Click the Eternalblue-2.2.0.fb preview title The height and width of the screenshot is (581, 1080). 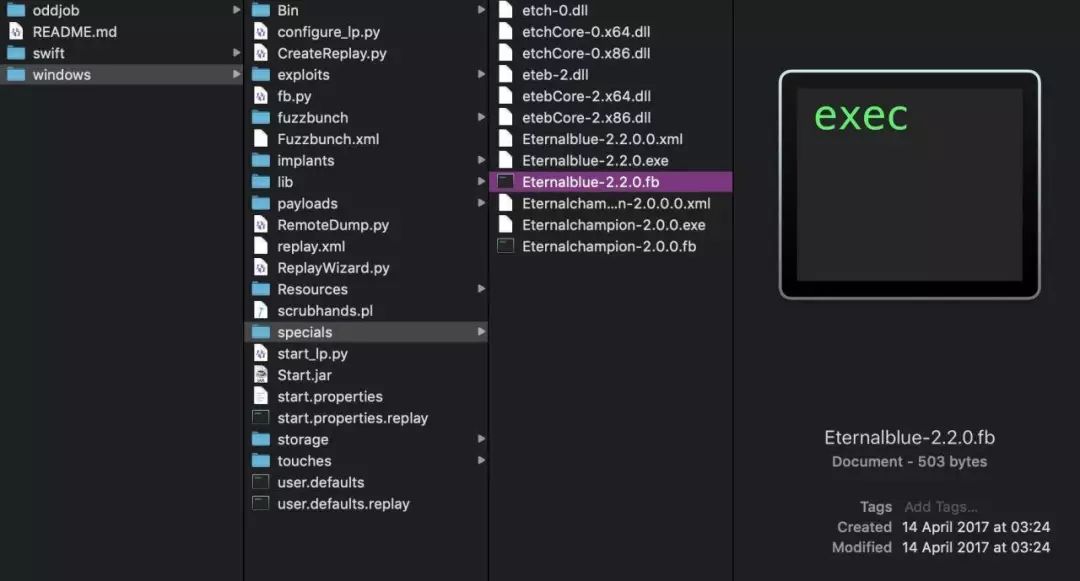(x=909, y=437)
